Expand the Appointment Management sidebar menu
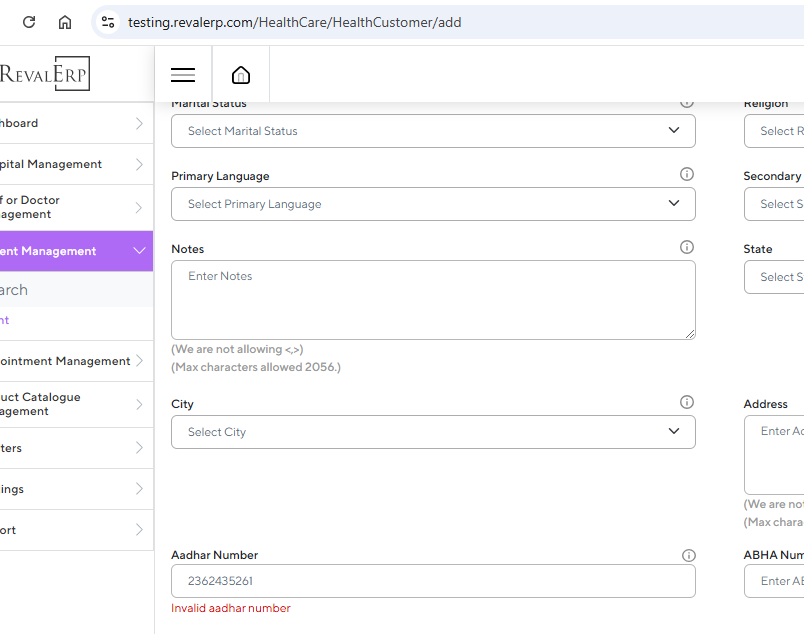The image size is (804, 634). tap(70, 361)
